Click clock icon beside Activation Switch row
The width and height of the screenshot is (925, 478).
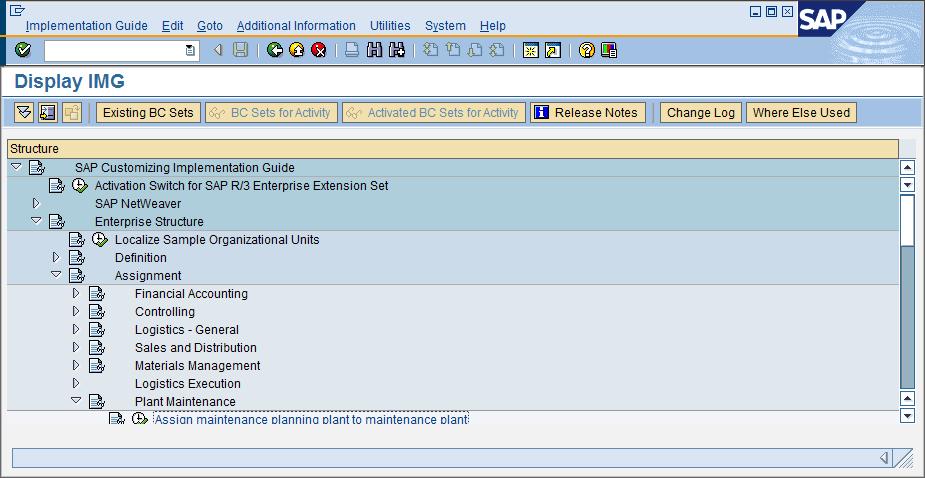(x=80, y=185)
